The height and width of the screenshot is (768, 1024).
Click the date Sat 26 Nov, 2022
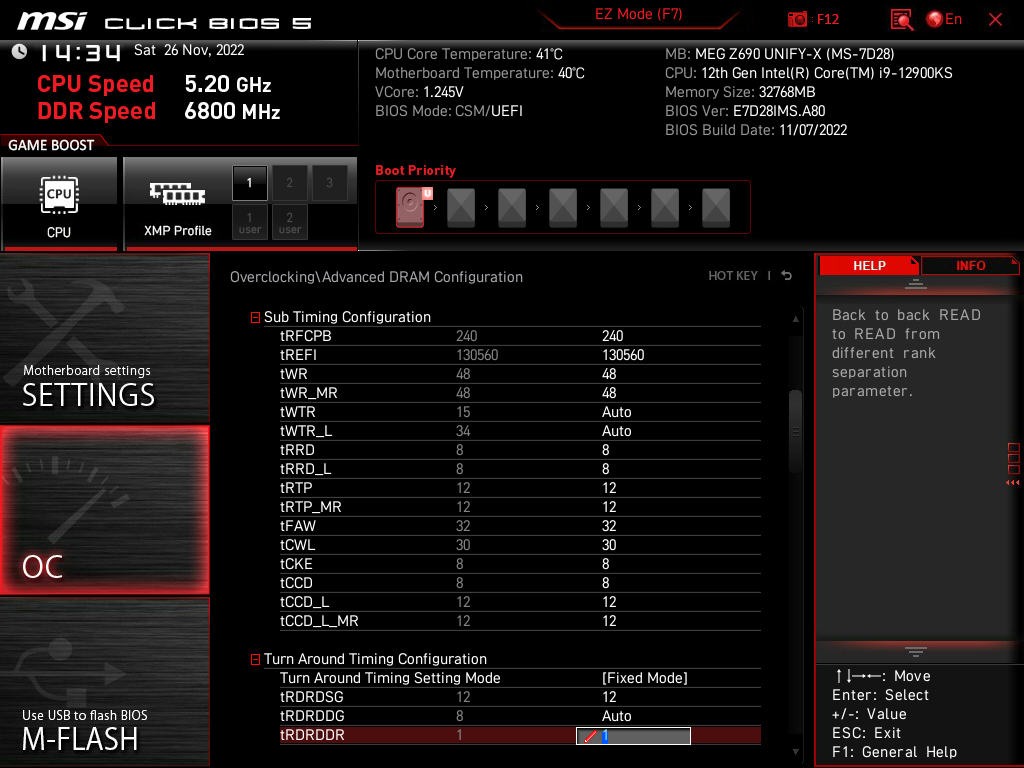(189, 50)
